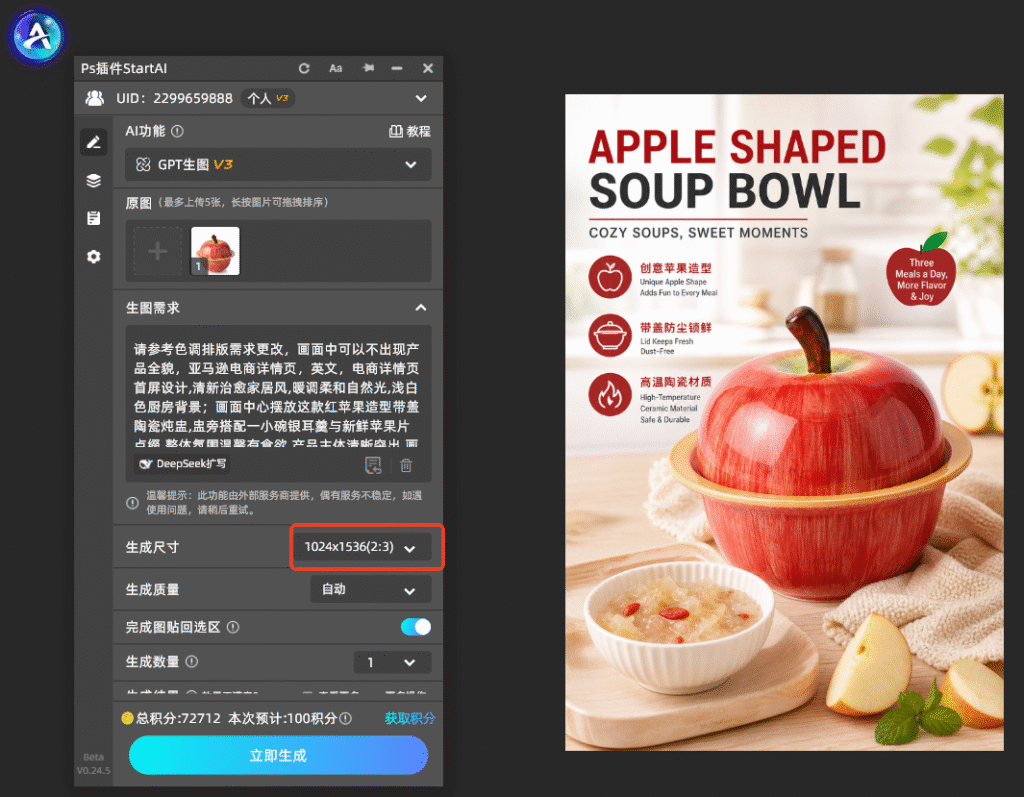This screenshot has height=797, width=1024.
Task: Click the prompt template icon beside trash
Action: (x=373, y=465)
